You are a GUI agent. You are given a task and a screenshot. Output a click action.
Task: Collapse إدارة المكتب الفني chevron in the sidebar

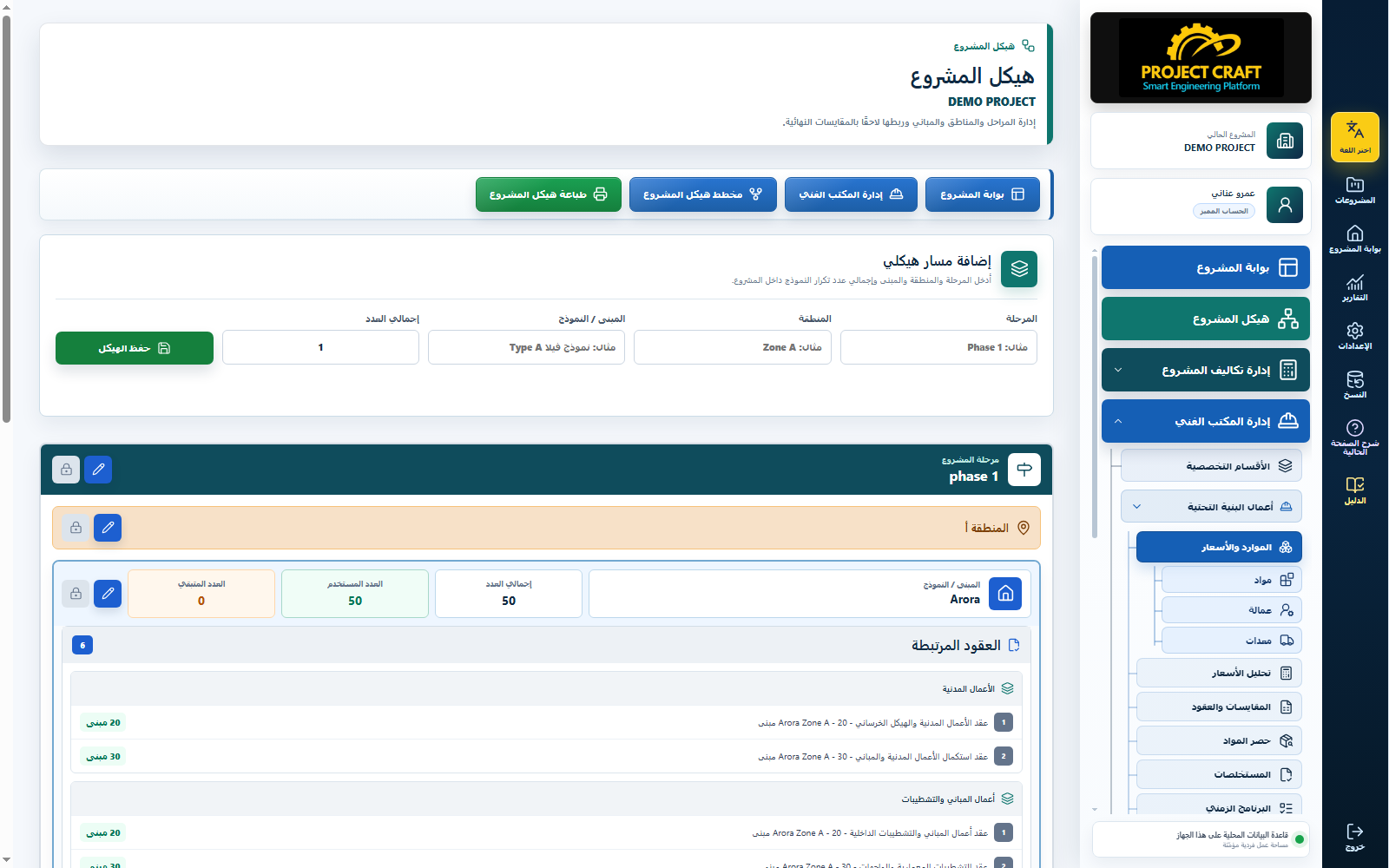point(1118,421)
